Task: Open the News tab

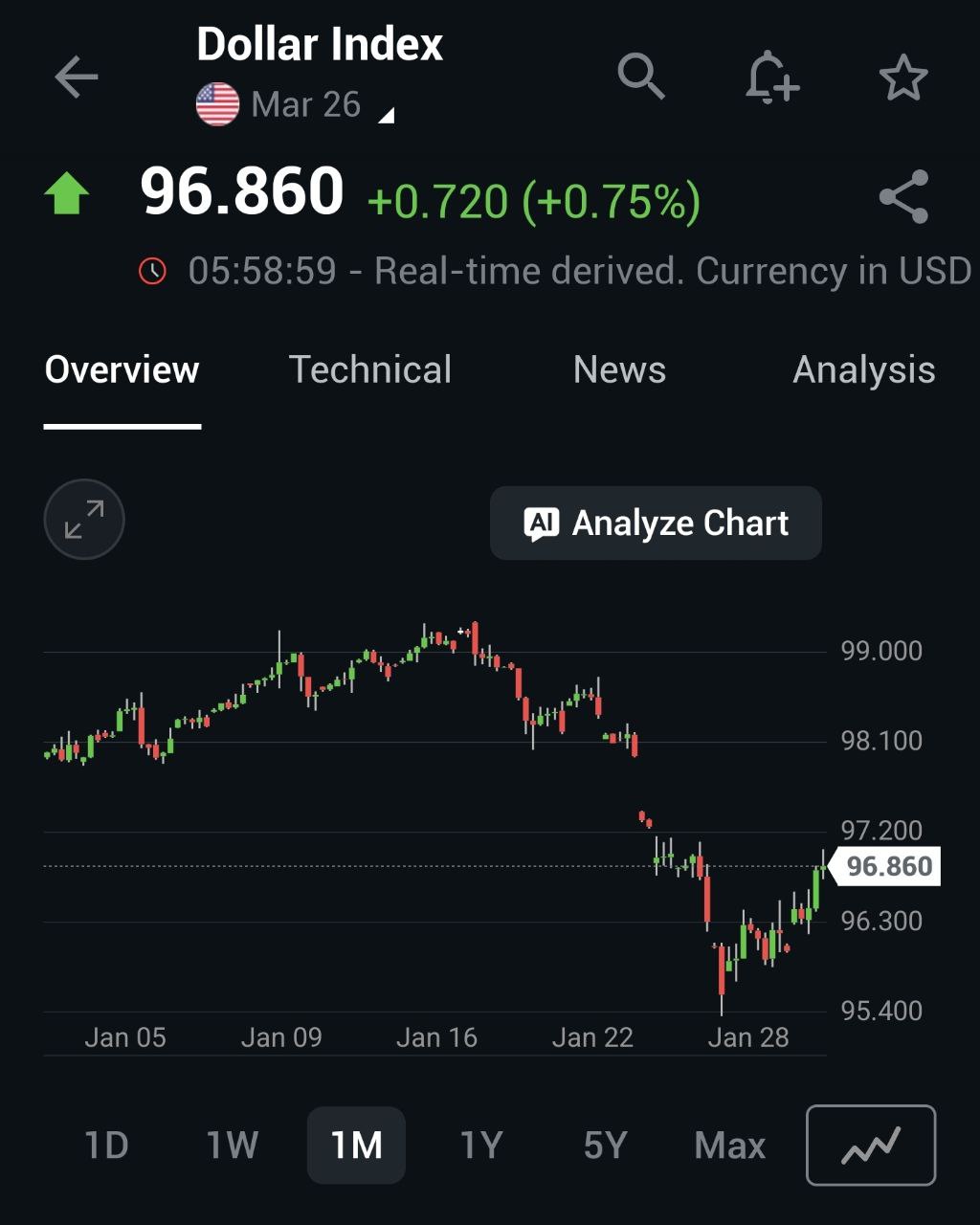Action: [x=619, y=369]
